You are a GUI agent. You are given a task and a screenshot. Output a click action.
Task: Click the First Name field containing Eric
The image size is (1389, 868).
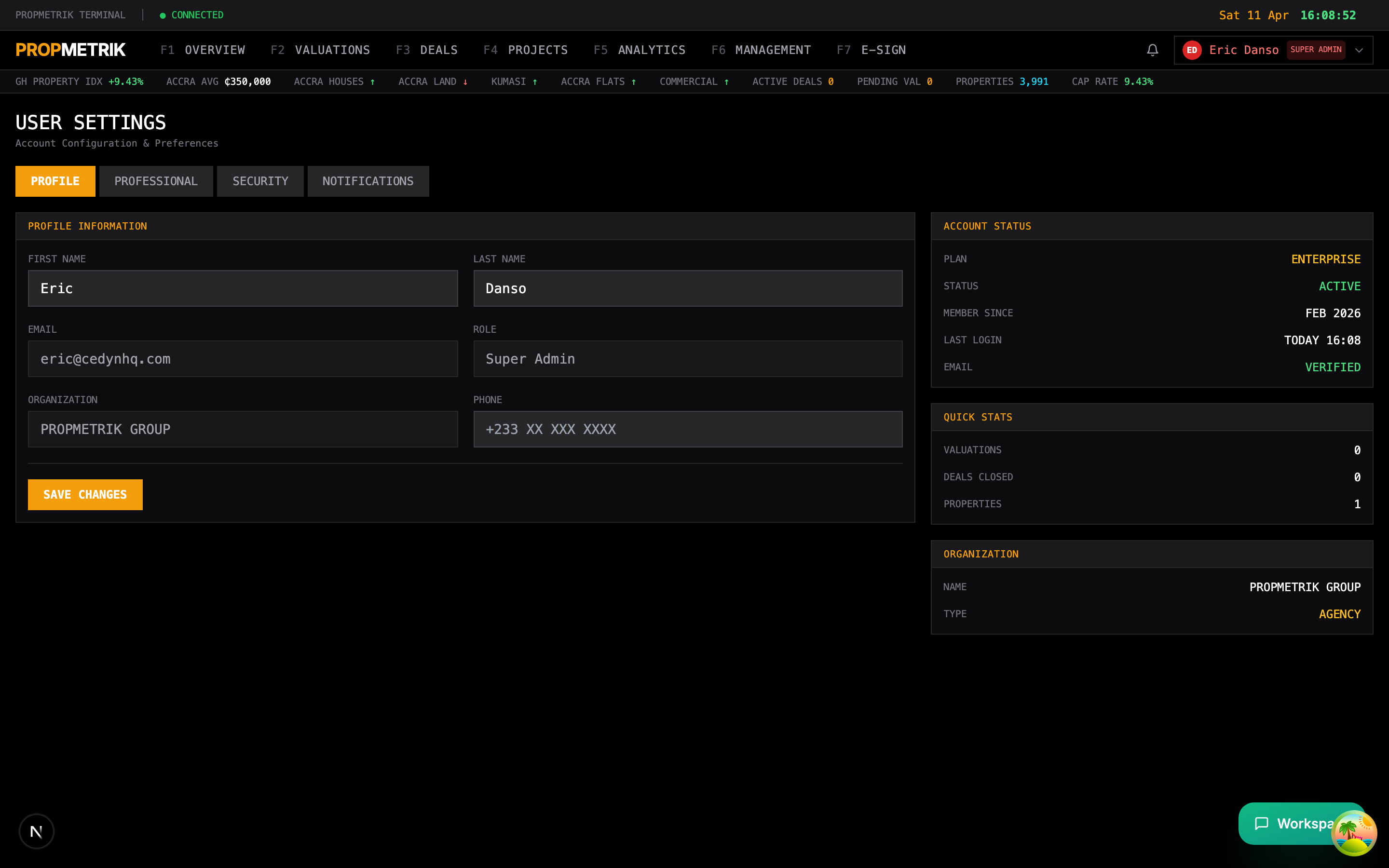(243, 288)
